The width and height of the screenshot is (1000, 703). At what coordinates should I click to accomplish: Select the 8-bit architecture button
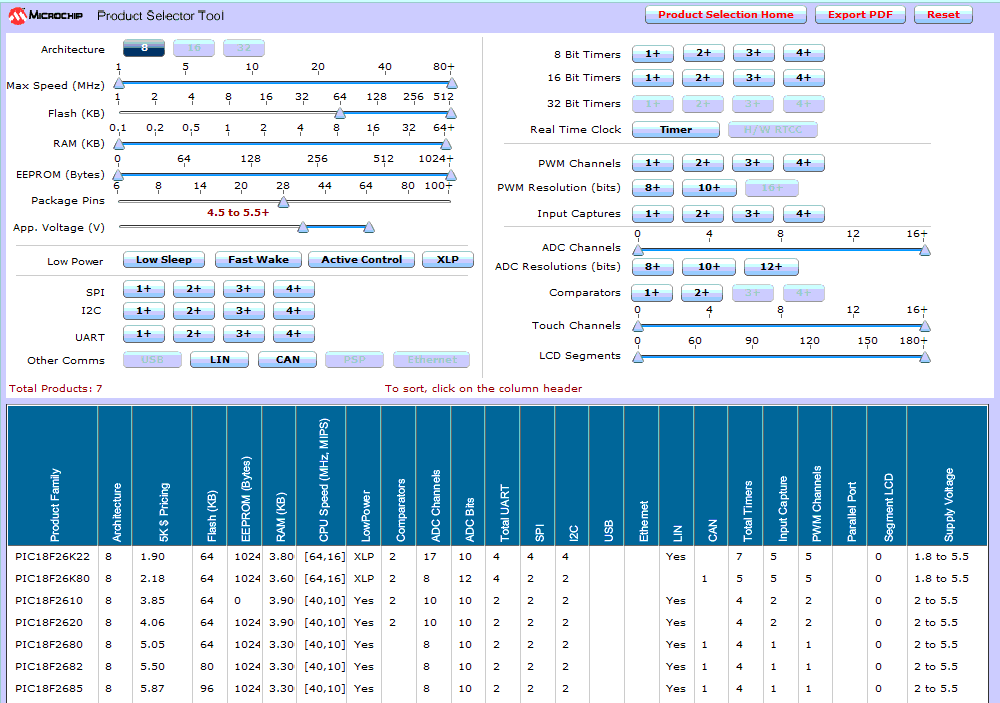tap(144, 48)
